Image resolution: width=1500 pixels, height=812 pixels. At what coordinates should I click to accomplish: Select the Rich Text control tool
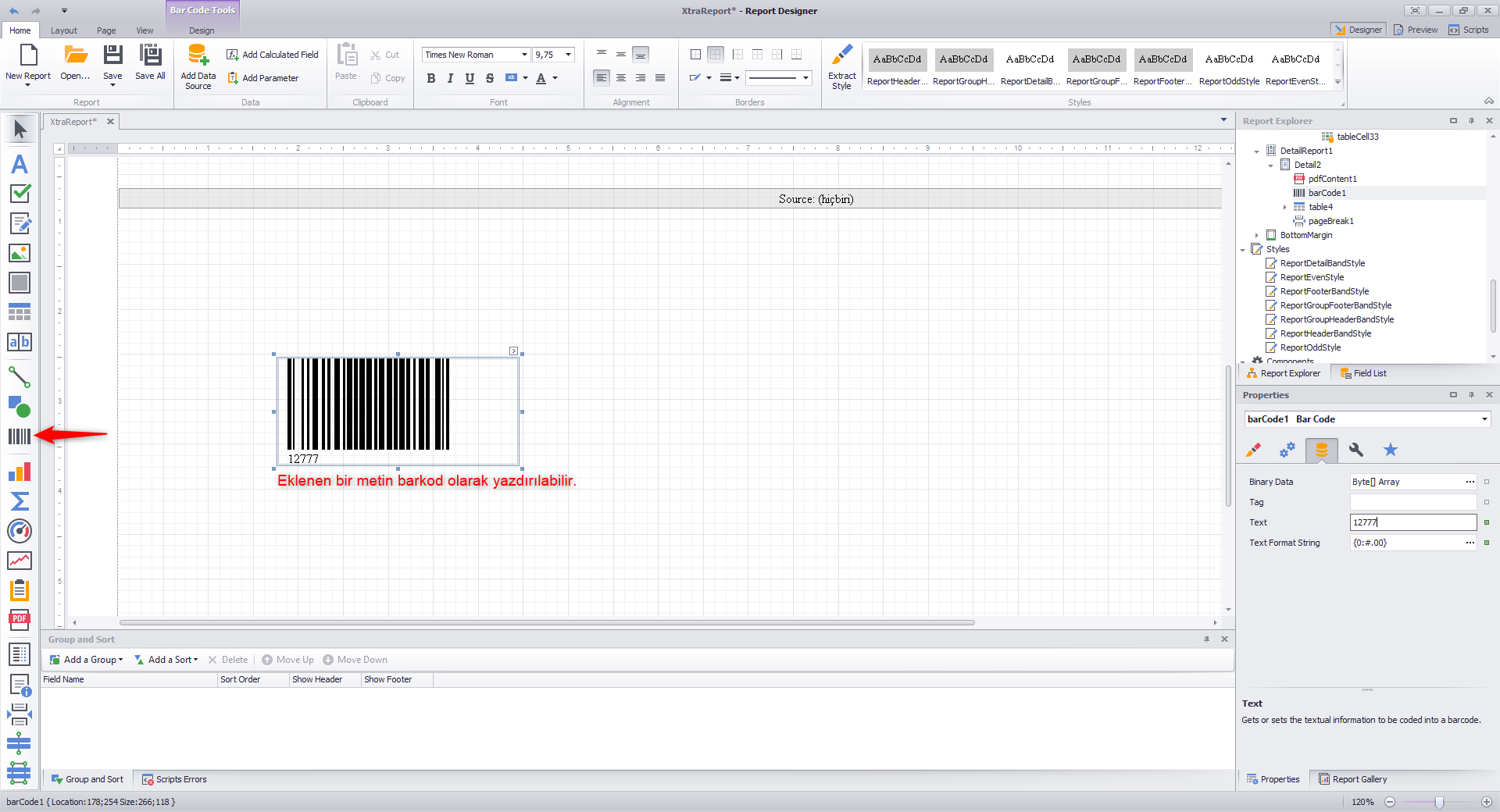coord(20,223)
